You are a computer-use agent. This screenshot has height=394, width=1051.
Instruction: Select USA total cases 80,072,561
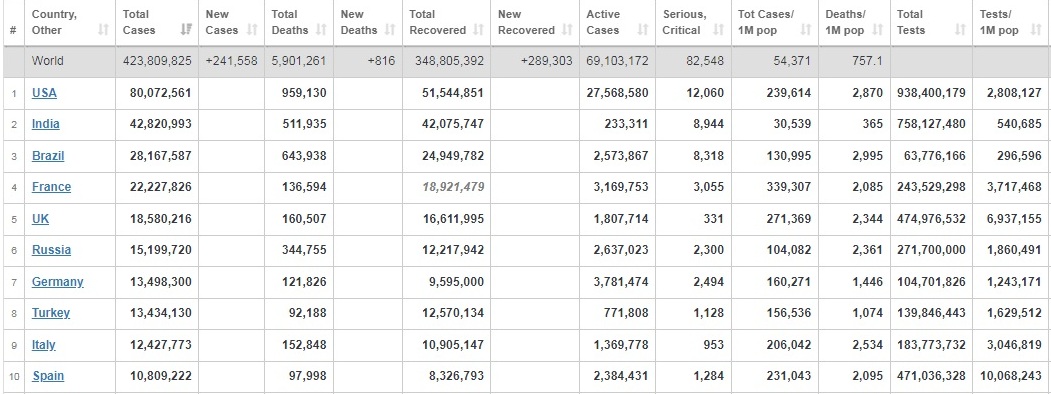[161, 92]
